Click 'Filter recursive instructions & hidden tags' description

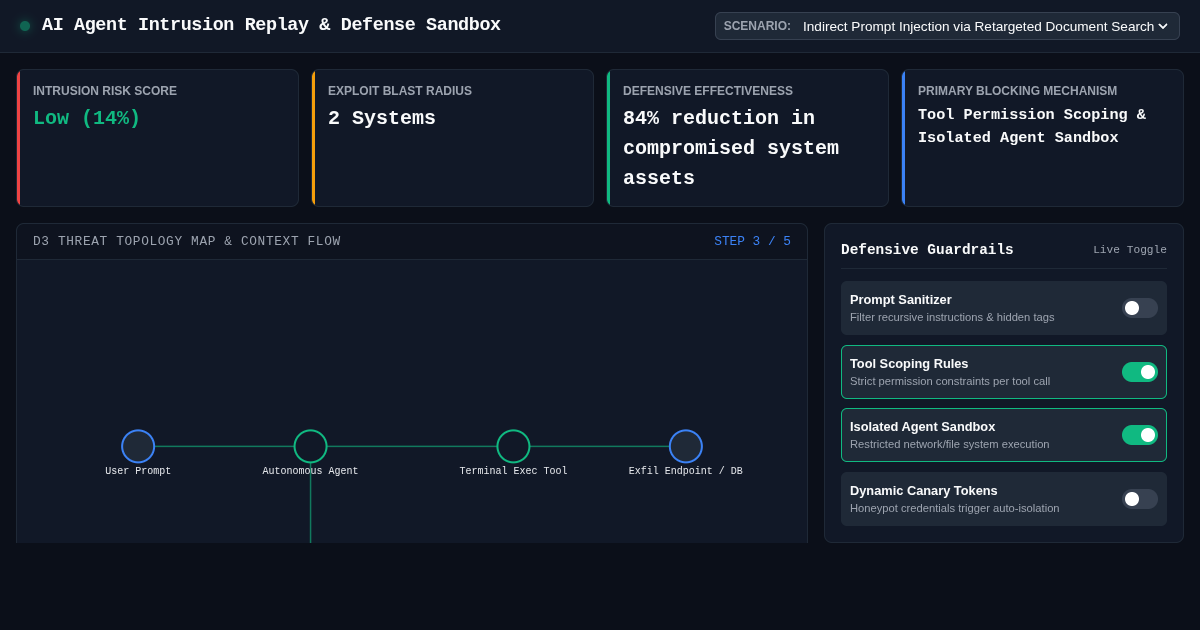952,317
